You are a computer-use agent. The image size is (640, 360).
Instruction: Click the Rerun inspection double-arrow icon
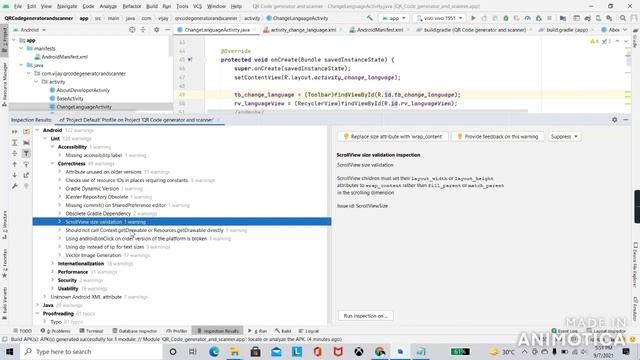click(15, 131)
